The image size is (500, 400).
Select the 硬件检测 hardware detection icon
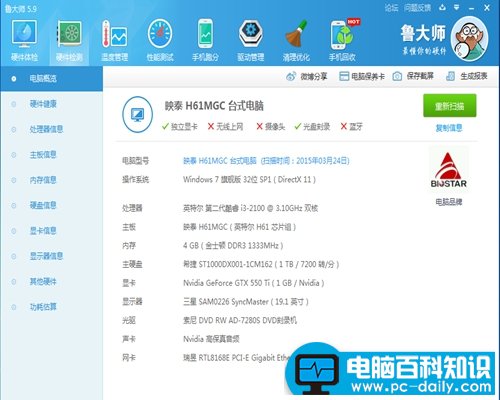tap(69, 40)
